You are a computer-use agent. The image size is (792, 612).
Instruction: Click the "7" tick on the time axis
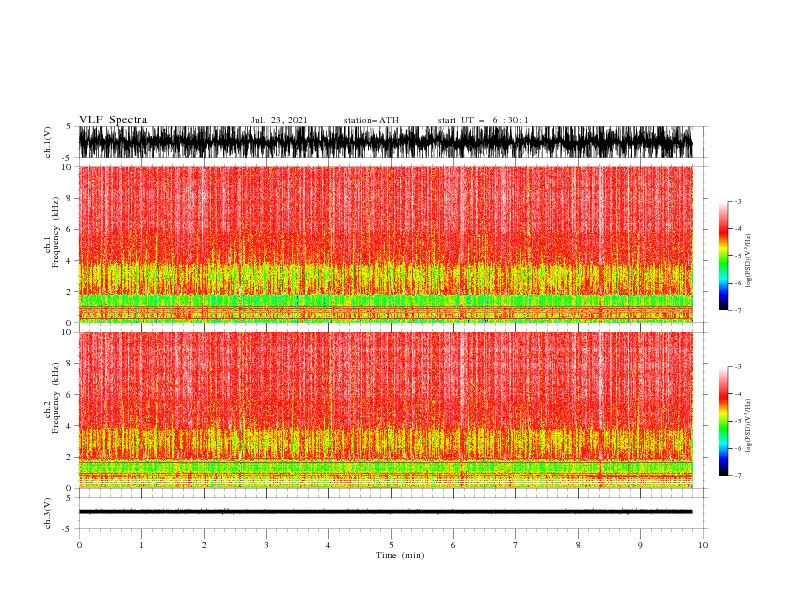click(516, 545)
